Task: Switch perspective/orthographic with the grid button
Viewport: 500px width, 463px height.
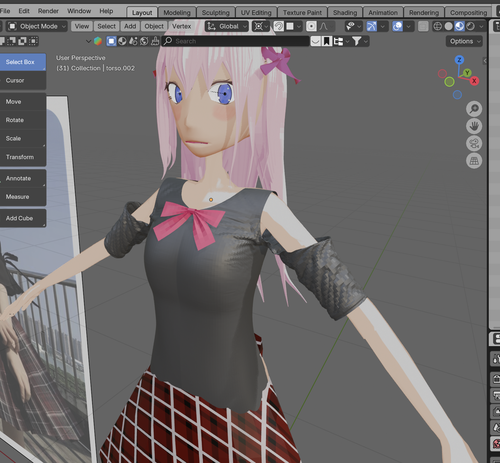Action: pyautogui.click(x=474, y=161)
